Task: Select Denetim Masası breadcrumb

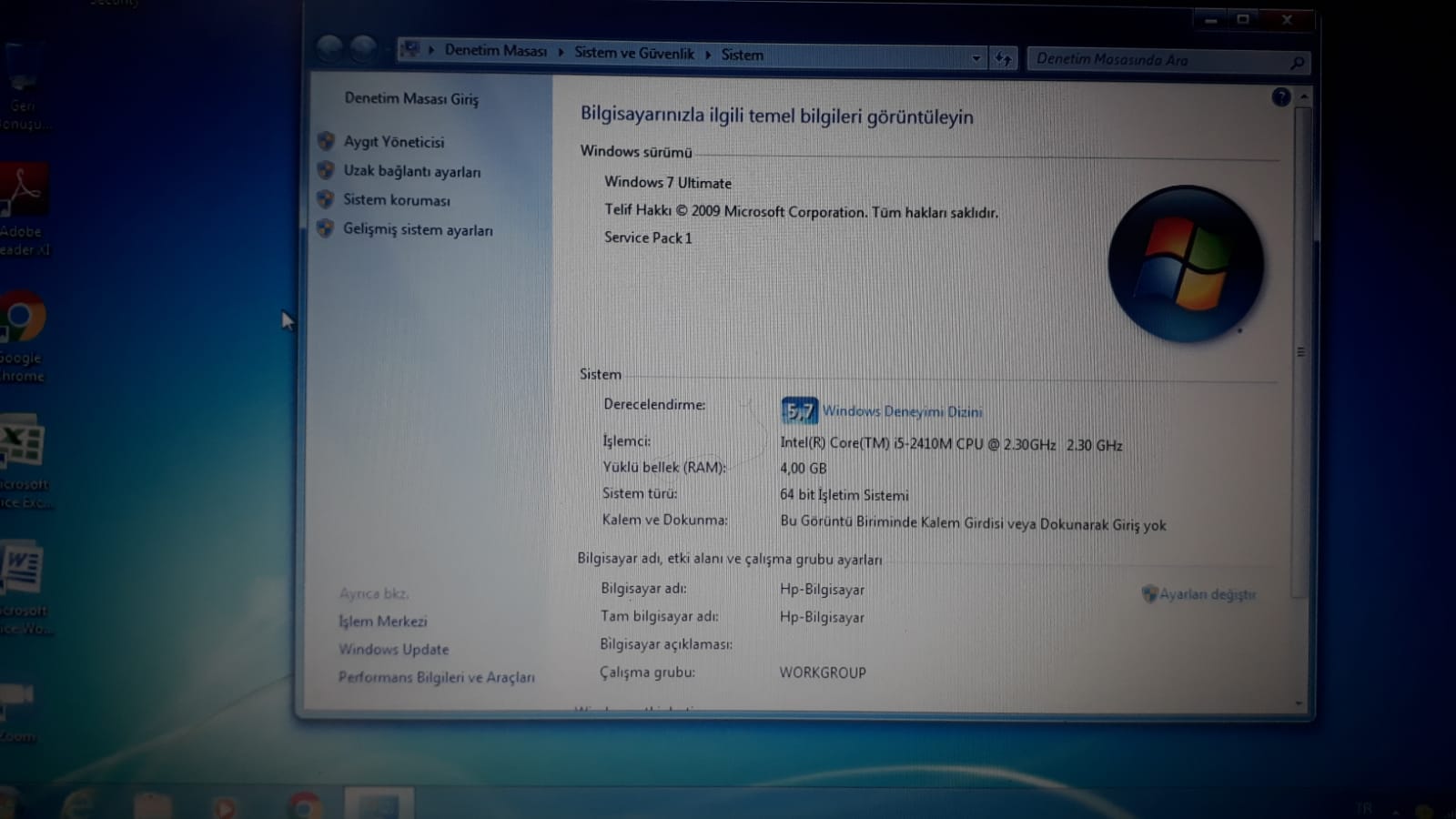Action: 496,51
